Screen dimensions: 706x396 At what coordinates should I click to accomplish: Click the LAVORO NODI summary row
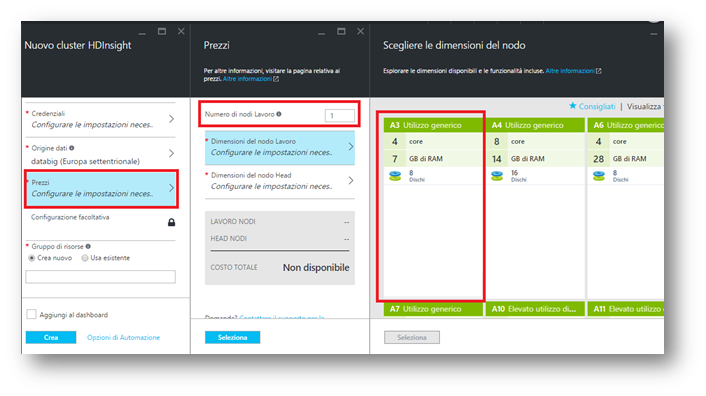point(280,221)
